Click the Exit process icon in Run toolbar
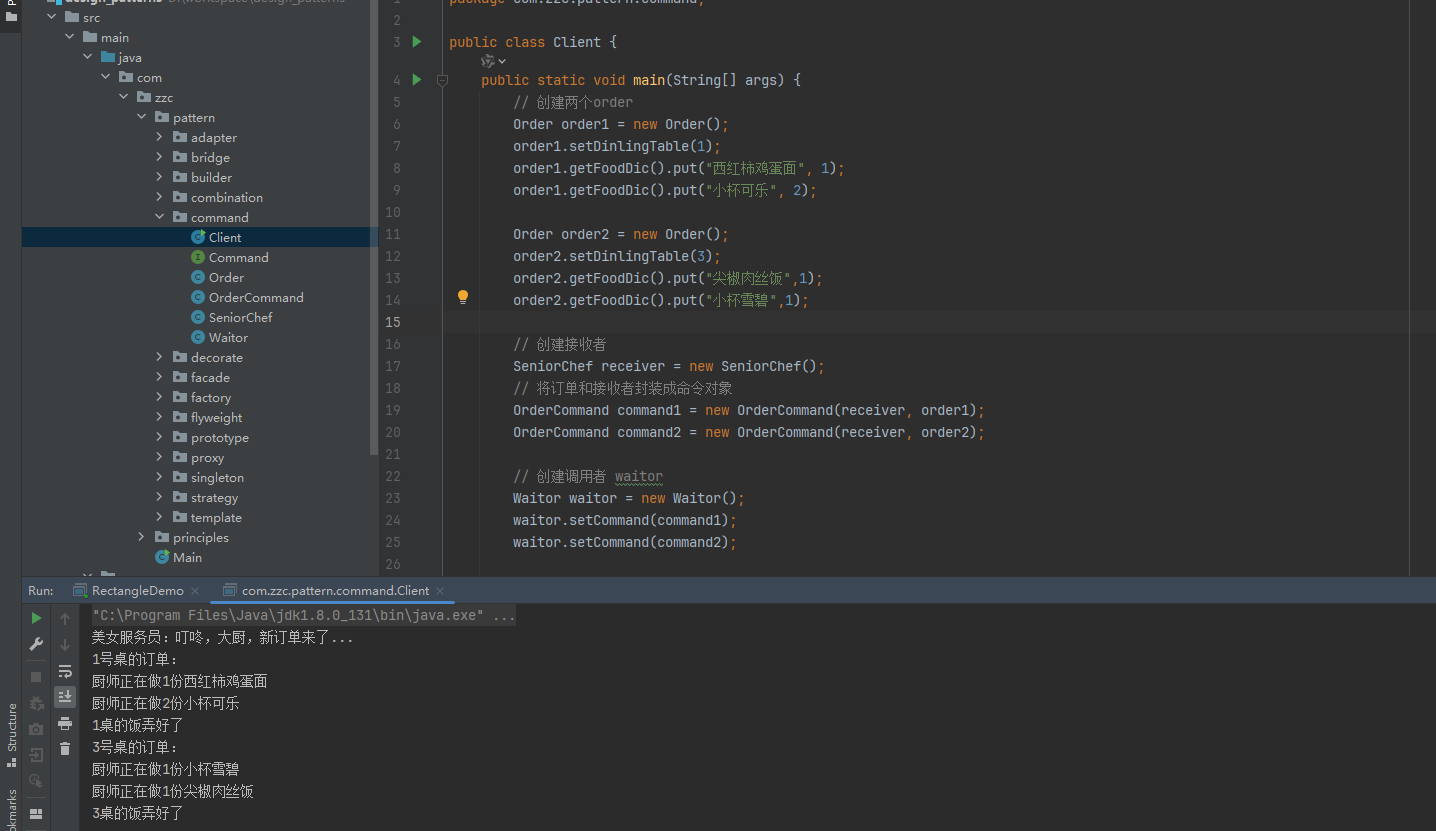This screenshot has height=831, width=1436. (36, 755)
